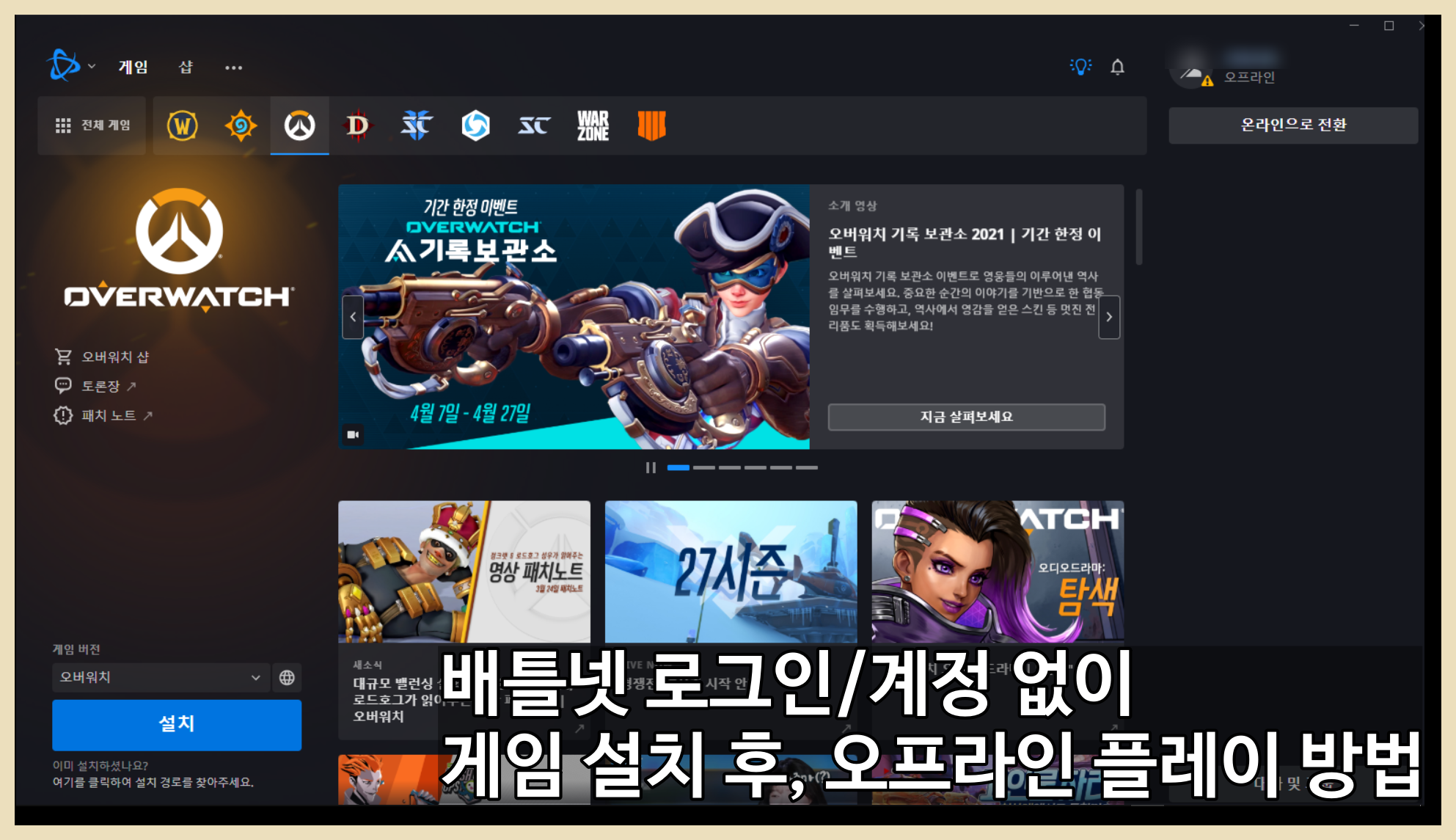The width and height of the screenshot is (1456, 840).
Task: Select the World of Warcraft icon
Action: click(x=182, y=125)
